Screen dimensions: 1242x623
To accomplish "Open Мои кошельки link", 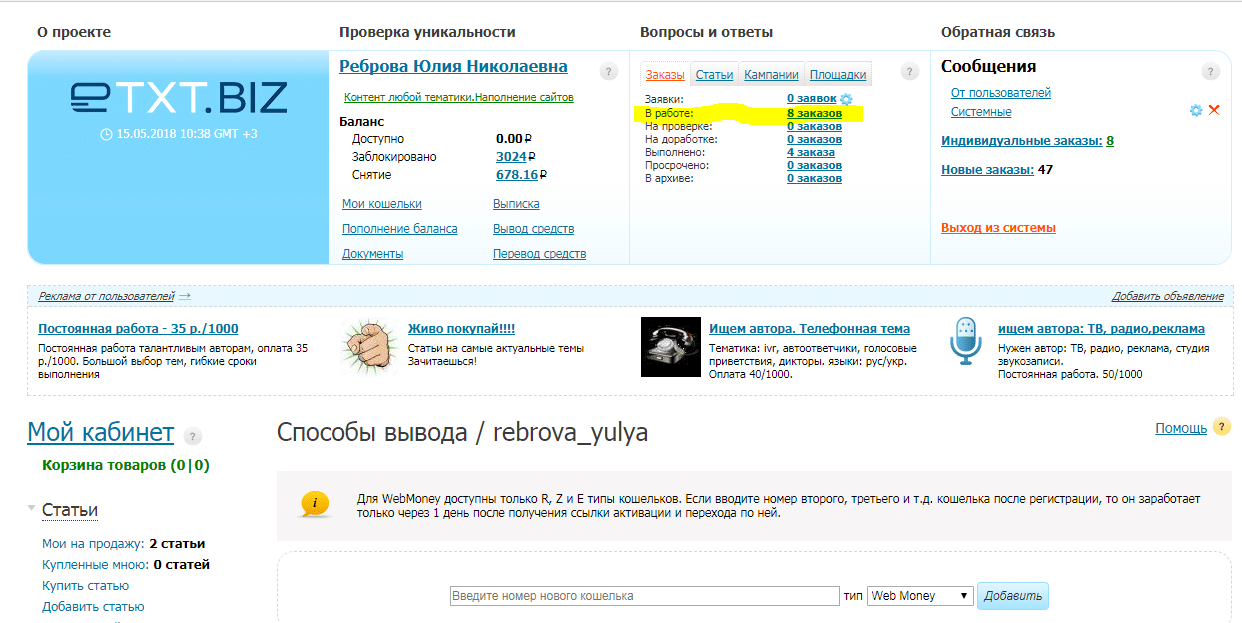I will 382,204.
